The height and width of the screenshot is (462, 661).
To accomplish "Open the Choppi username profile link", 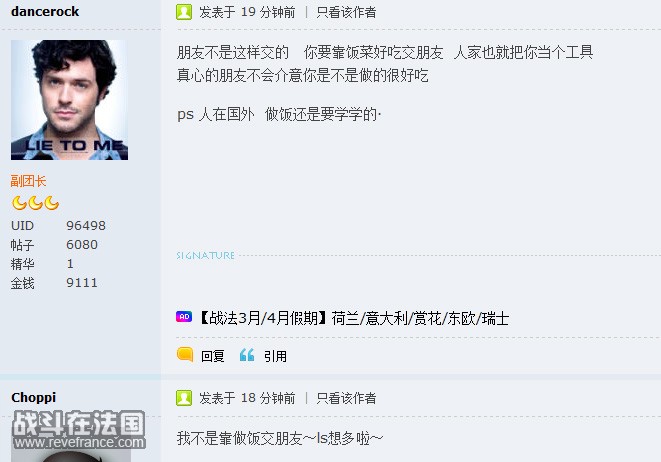I will (34, 397).
